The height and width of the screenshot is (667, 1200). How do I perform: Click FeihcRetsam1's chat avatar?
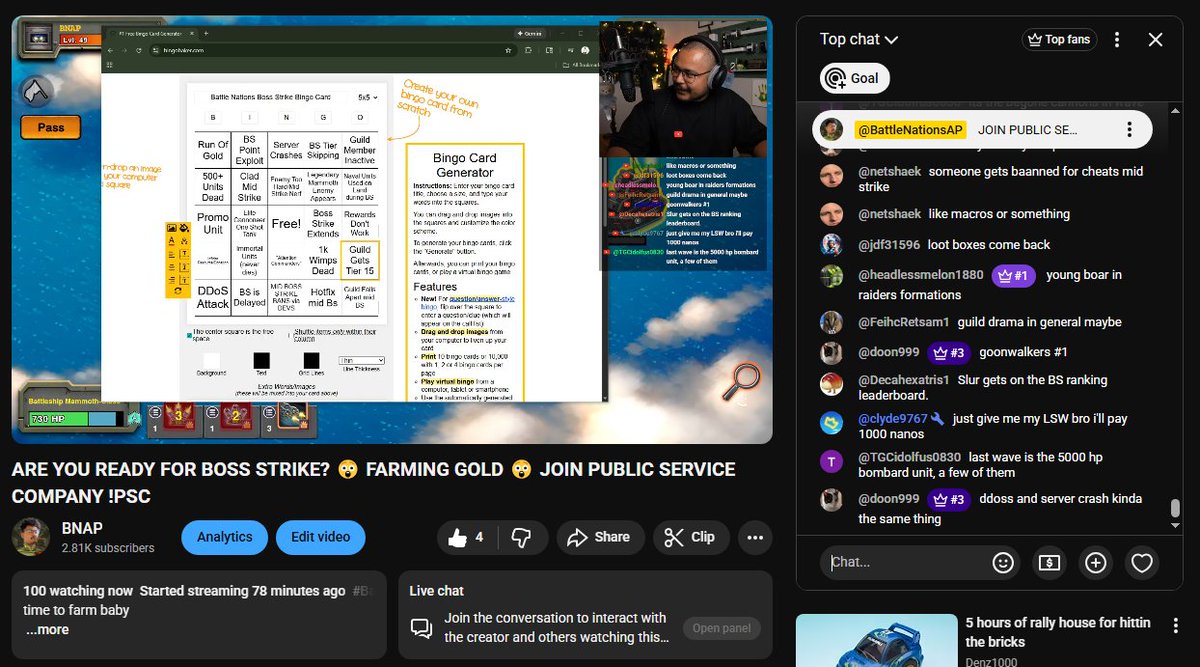(831, 322)
